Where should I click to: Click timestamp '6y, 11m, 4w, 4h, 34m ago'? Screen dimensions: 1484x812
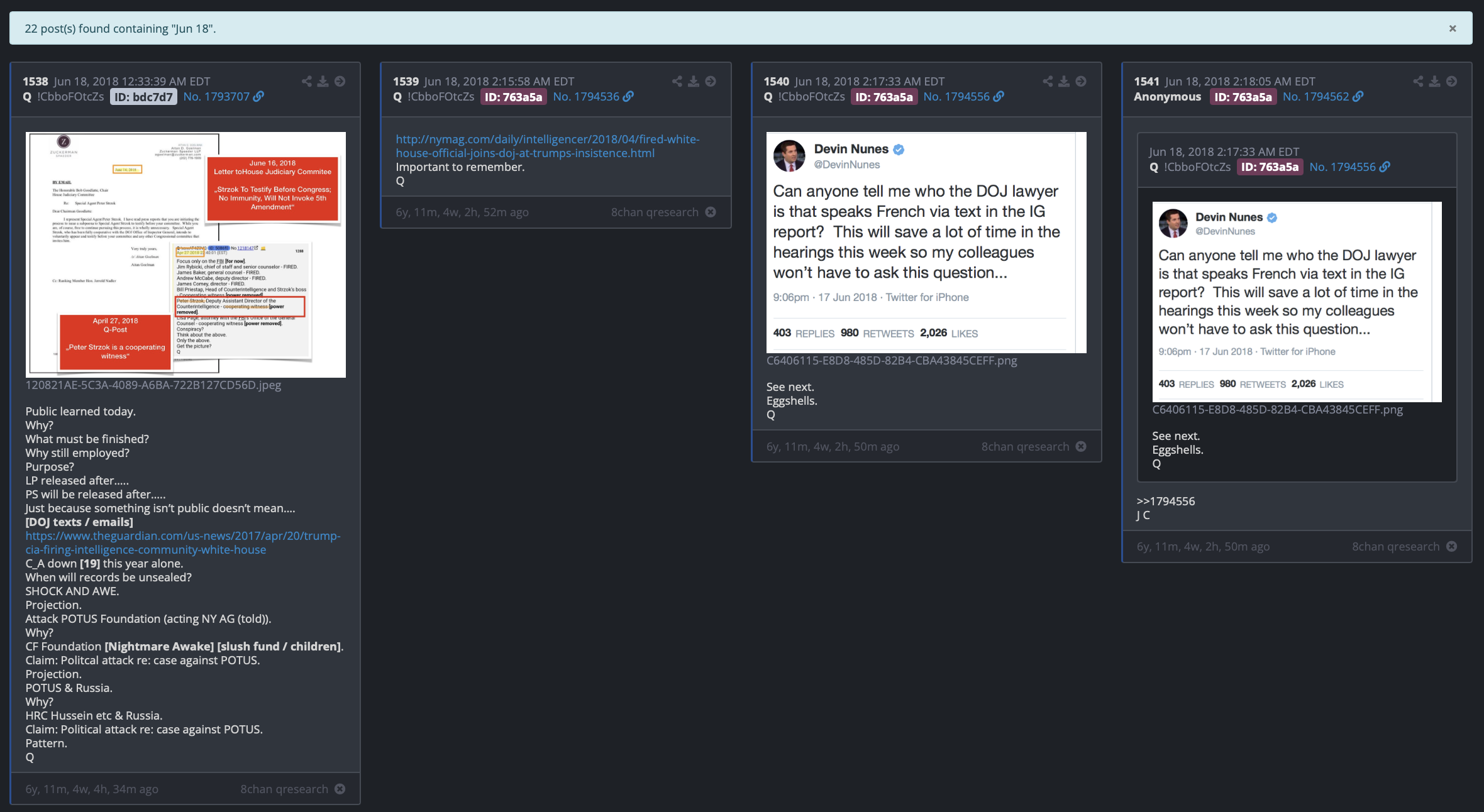click(92, 789)
